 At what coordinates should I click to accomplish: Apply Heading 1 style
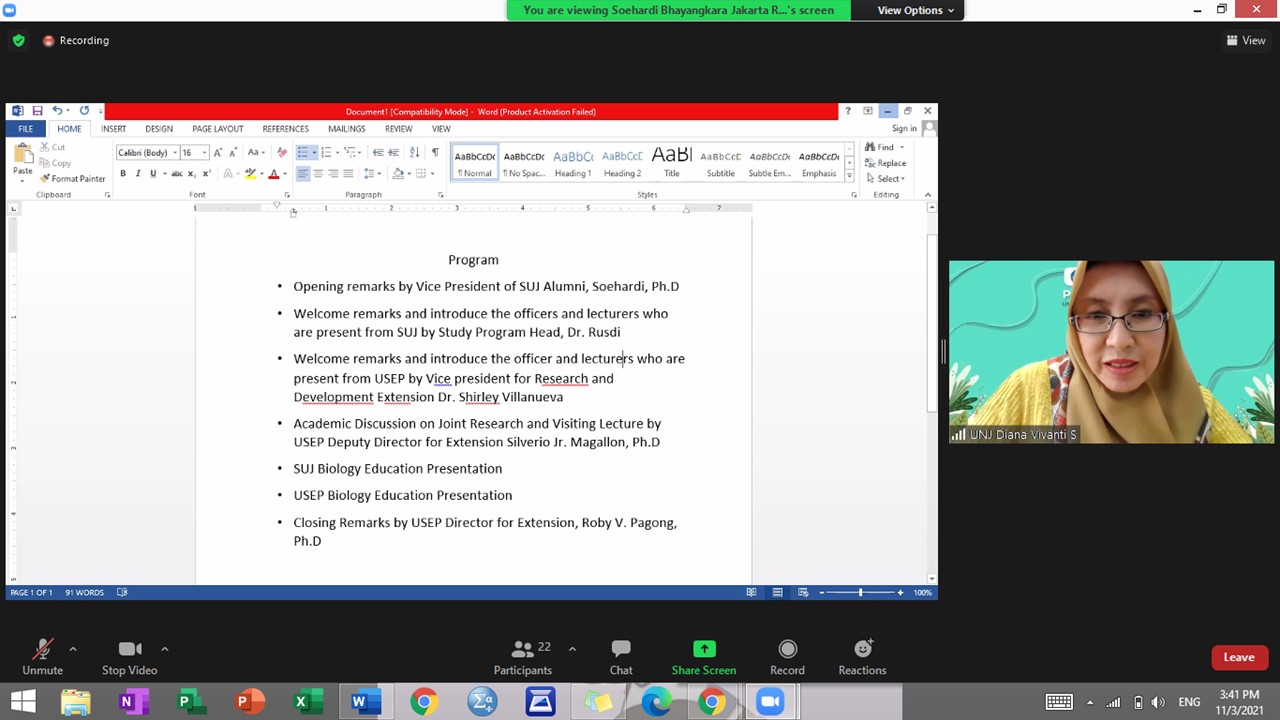(x=573, y=163)
